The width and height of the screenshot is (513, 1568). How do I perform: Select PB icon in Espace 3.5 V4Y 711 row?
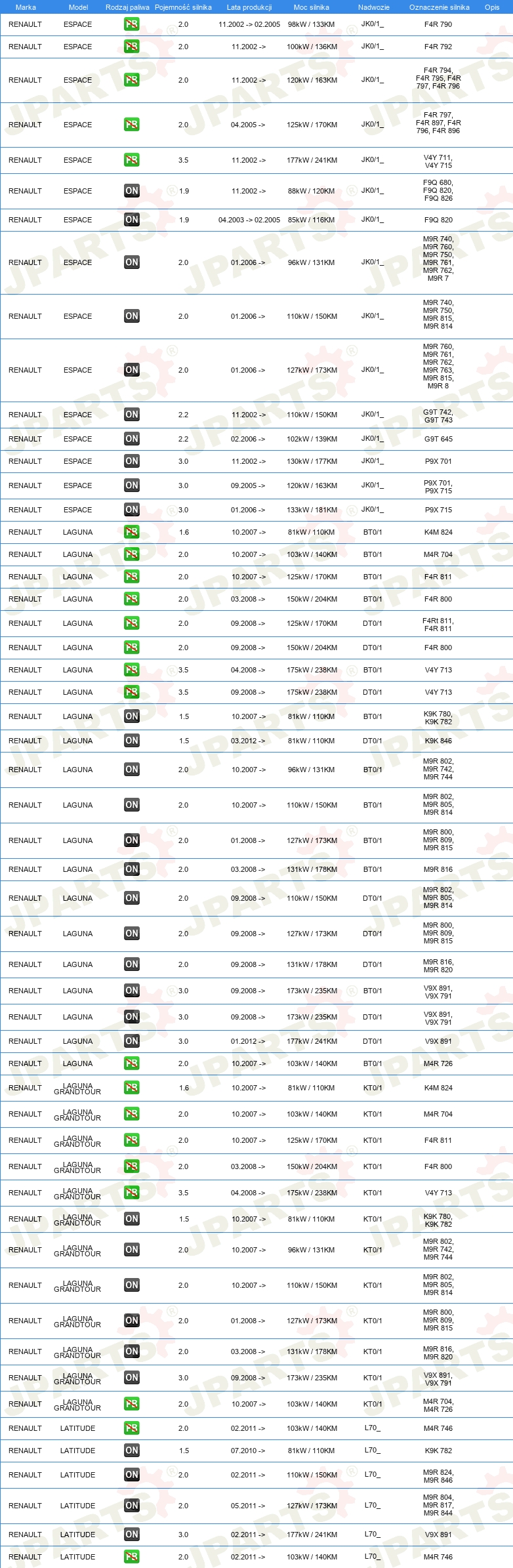pyautogui.click(x=132, y=160)
